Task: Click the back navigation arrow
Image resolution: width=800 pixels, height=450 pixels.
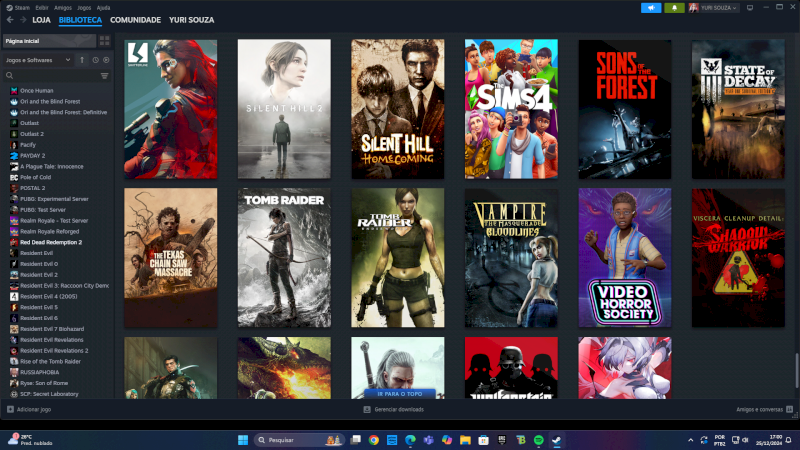Action: point(10,19)
